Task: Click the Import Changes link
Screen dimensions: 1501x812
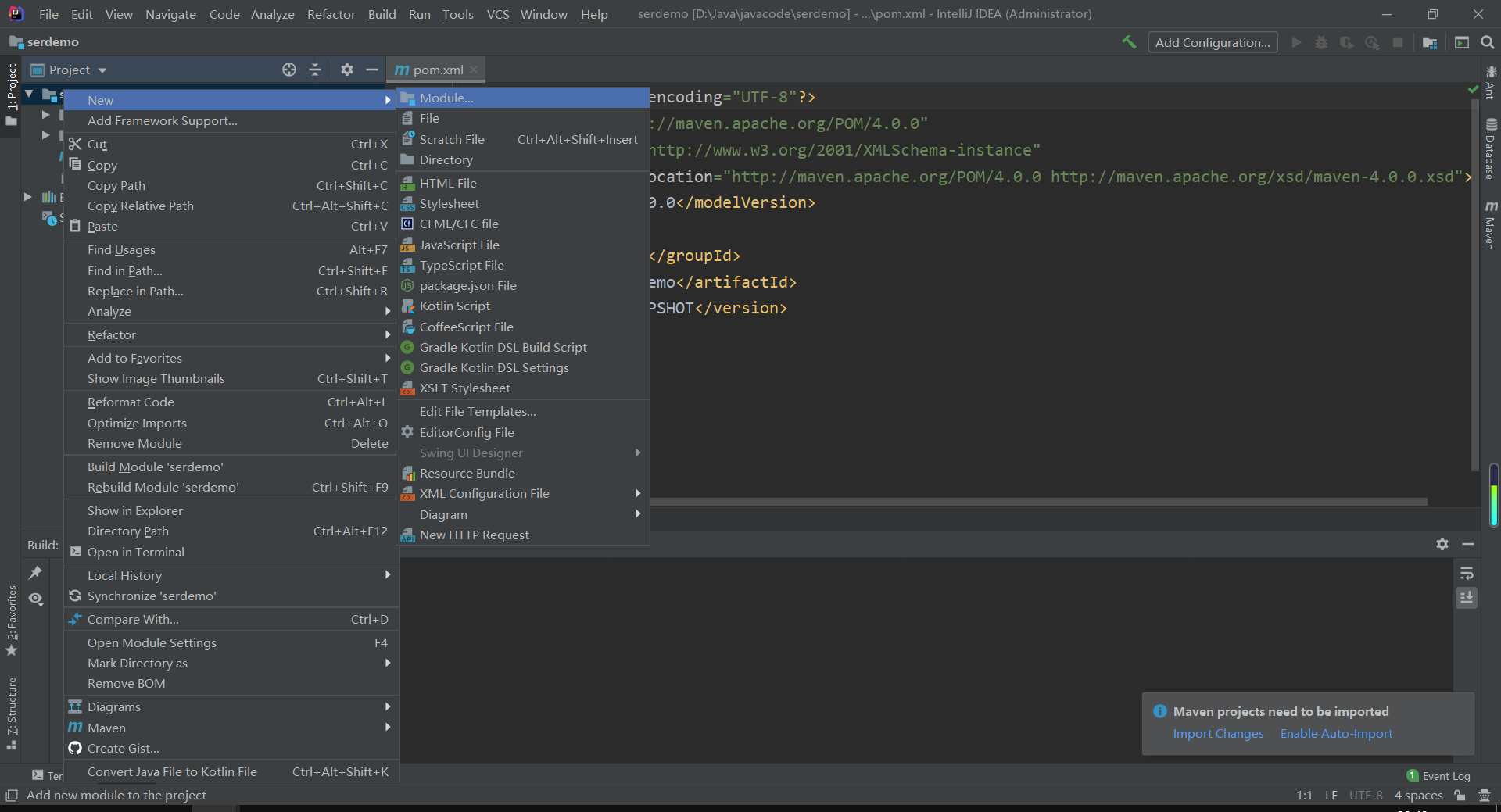Action: tap(1218, 733)
